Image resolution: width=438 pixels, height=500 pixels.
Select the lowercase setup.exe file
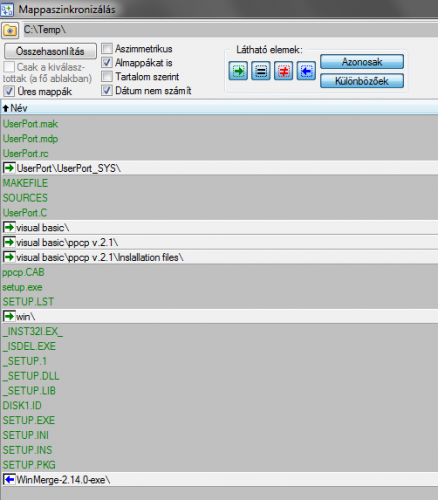tap(22, 287)
